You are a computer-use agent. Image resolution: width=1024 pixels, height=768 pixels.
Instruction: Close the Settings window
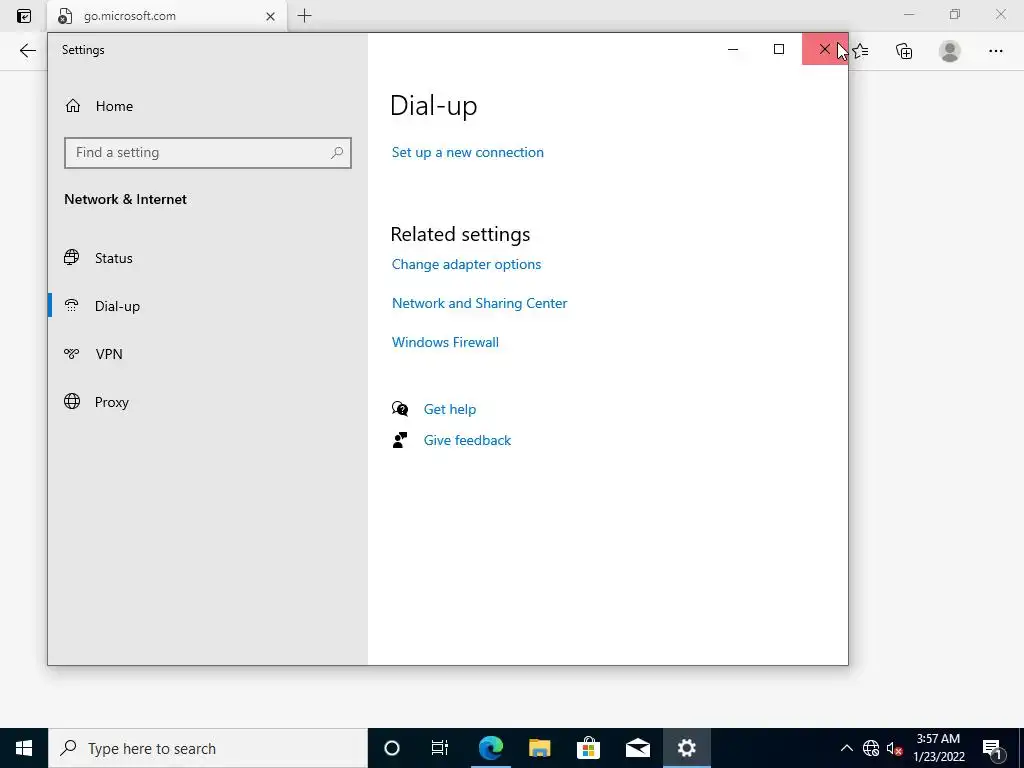pyautogui.click(x=825, y=50)
